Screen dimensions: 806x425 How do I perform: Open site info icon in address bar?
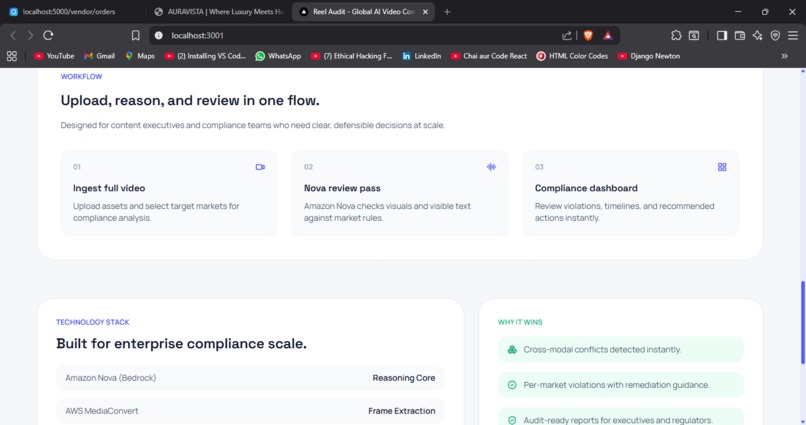pyautogui.click(x=159, y=35)
